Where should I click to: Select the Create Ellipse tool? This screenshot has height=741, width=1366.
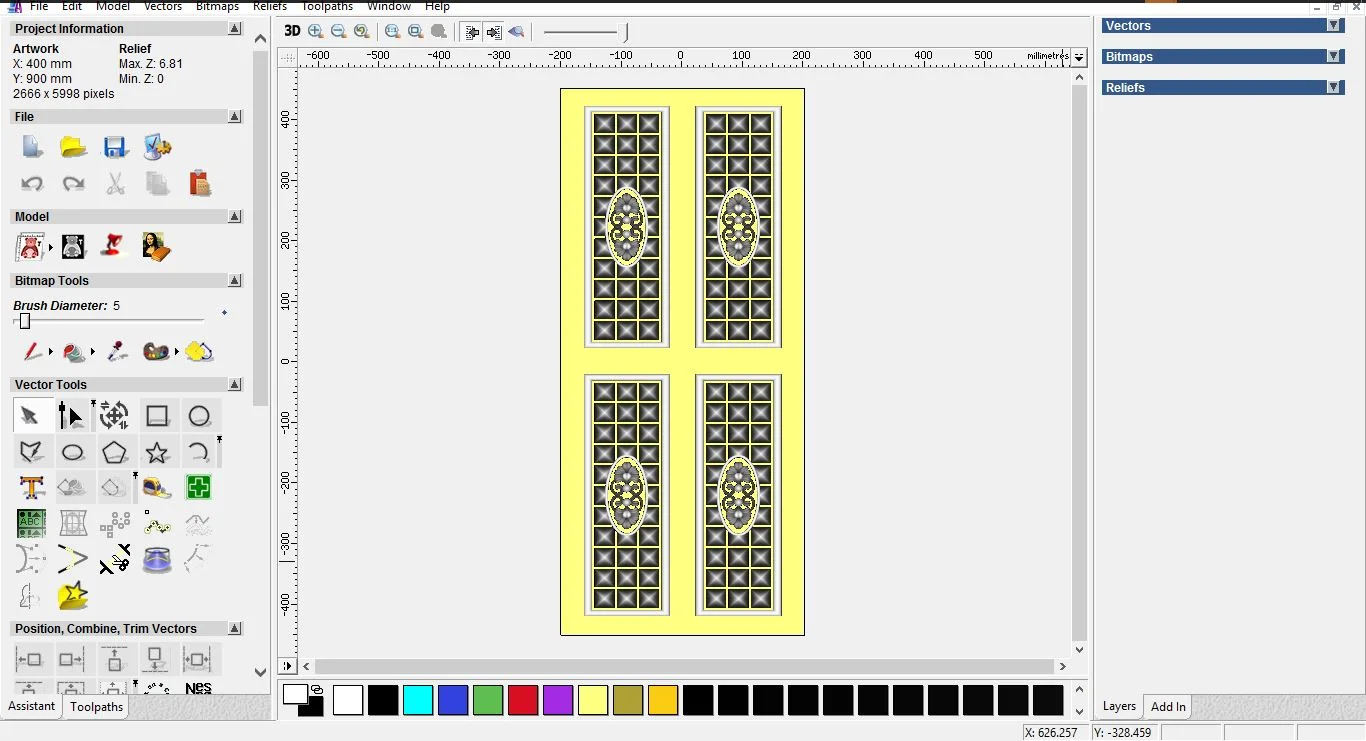click(73, 452)
